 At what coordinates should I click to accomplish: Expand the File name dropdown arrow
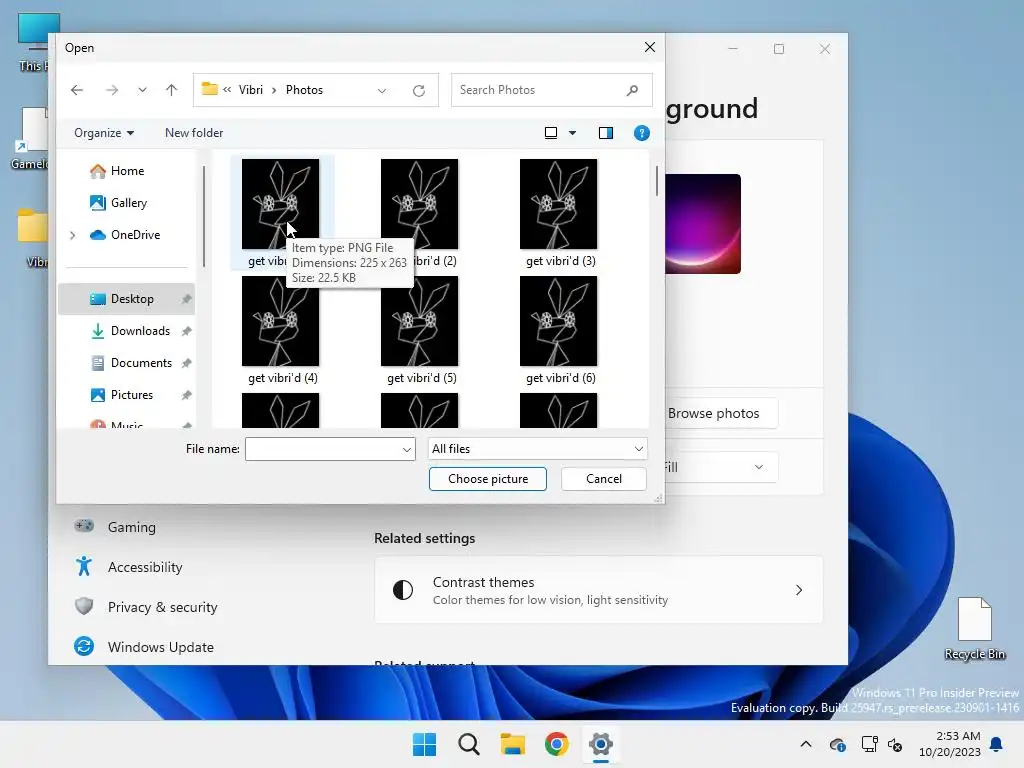click(407, 449)
